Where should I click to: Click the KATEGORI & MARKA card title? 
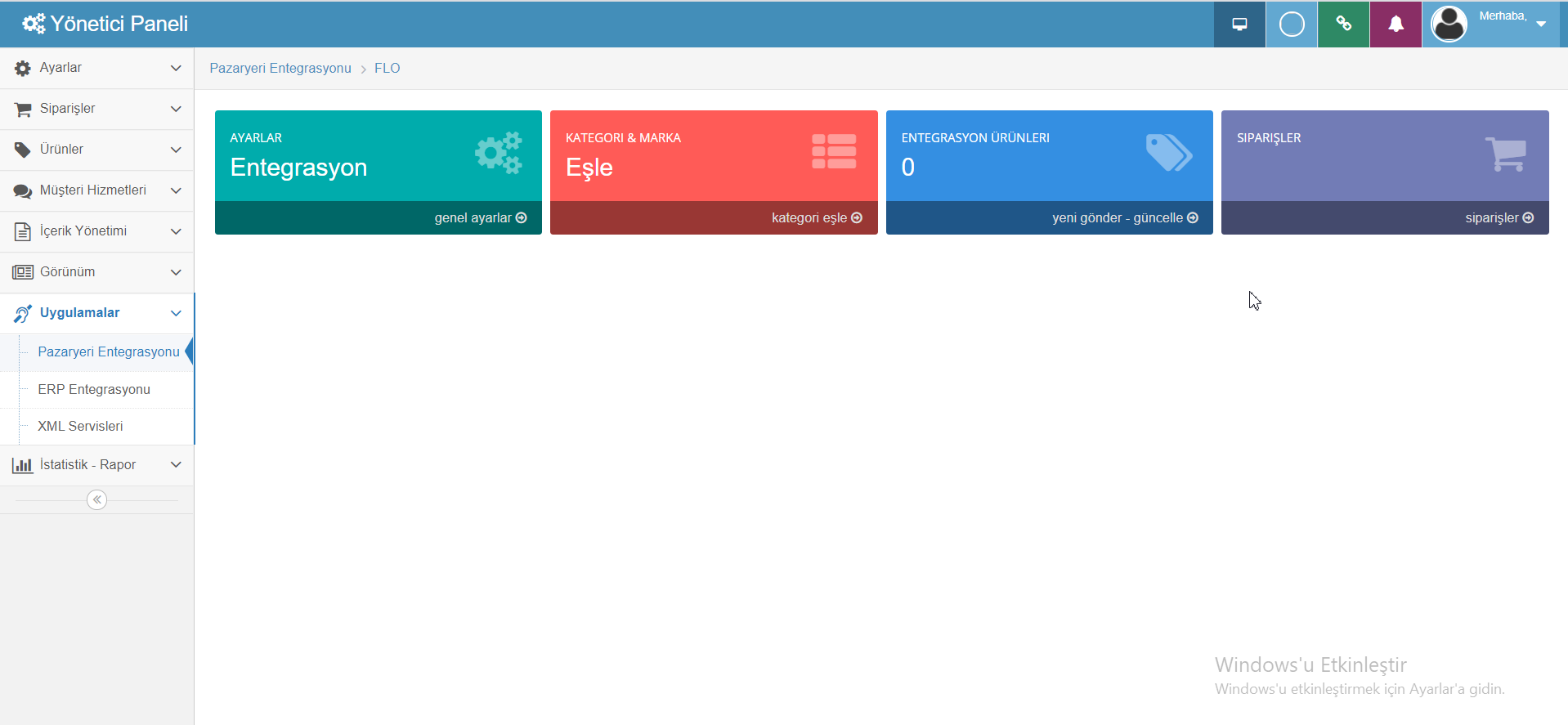623,138
